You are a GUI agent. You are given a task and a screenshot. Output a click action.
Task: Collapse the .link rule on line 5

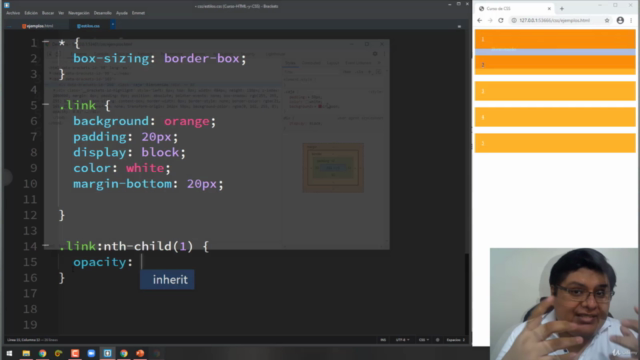46,104
